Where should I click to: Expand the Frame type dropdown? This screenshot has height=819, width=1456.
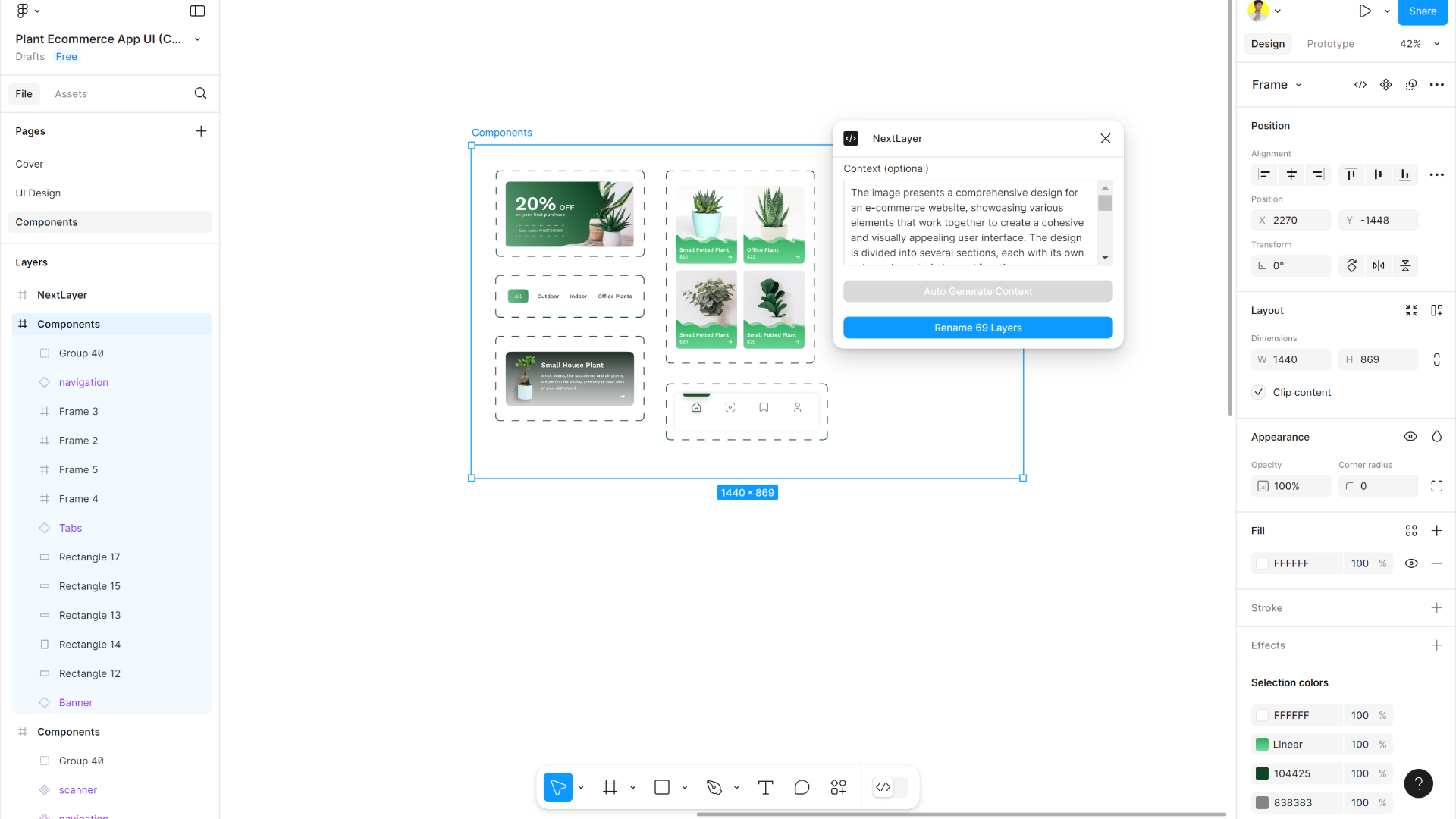pyautogui.click(x=1298, y=85)
